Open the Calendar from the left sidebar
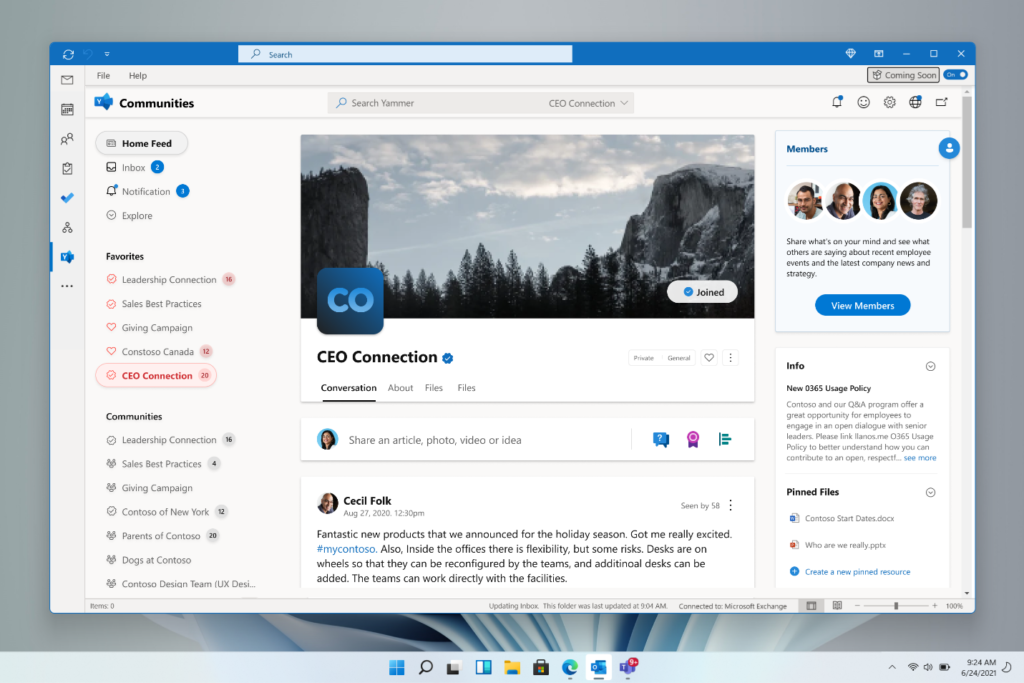This screenshot has height=683, width=1024. pyautogui.click(x=66, y=109)
